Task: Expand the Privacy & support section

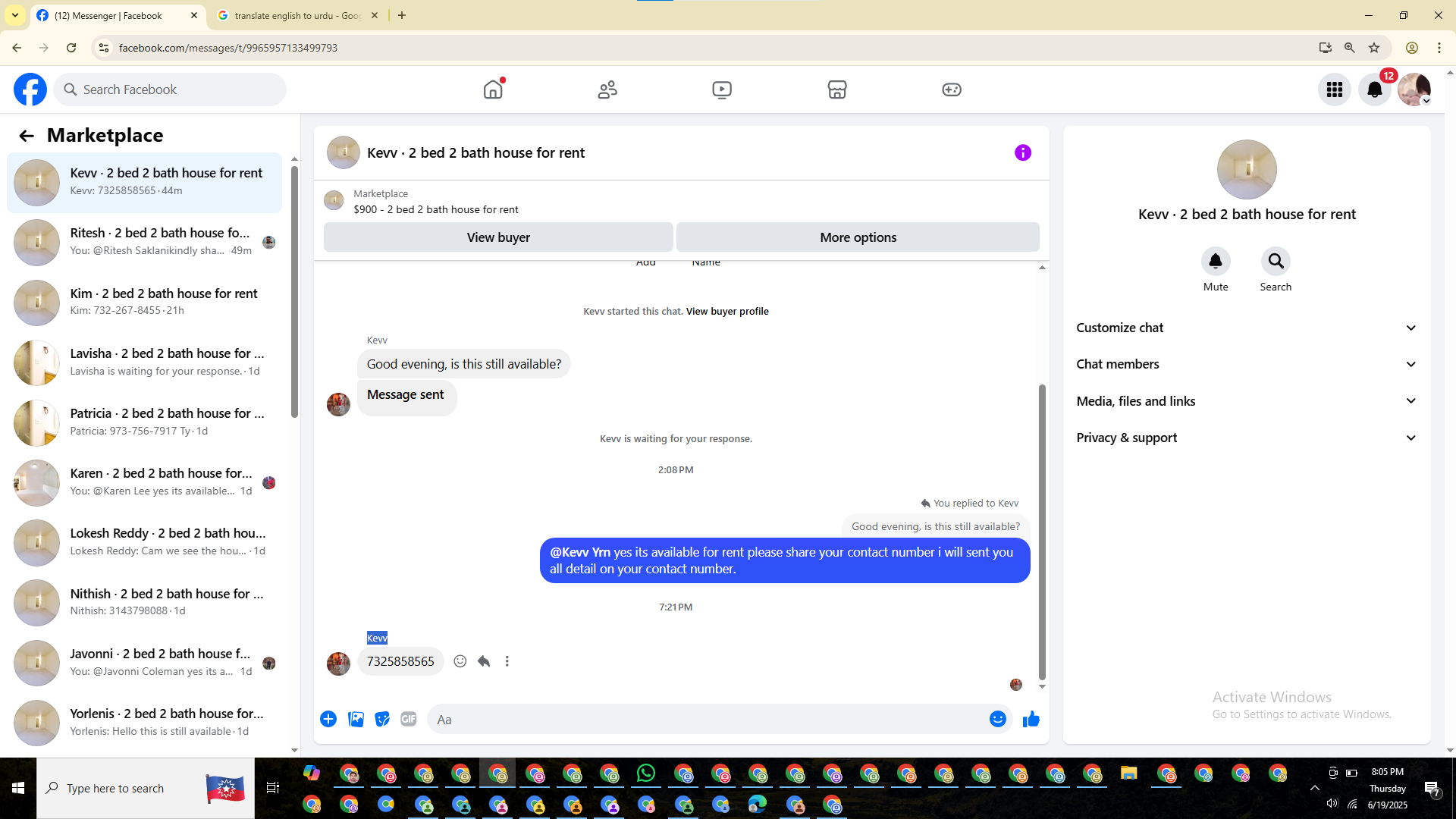Action: coord(1247,438)
